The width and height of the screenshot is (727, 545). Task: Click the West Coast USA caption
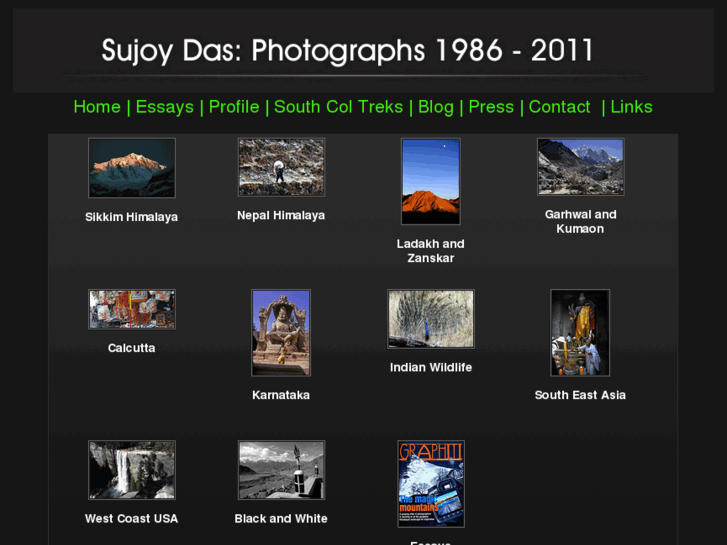point(132,519)
